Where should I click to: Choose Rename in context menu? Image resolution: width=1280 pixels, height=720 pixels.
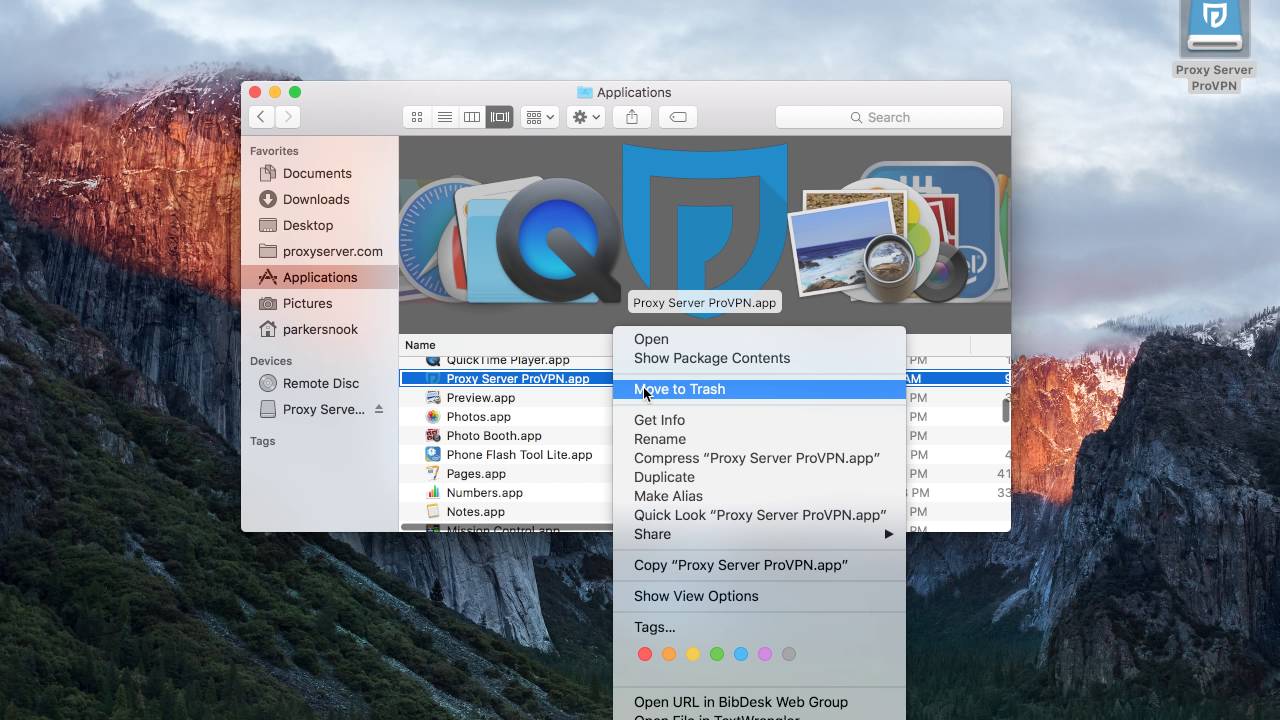[759, 439]
